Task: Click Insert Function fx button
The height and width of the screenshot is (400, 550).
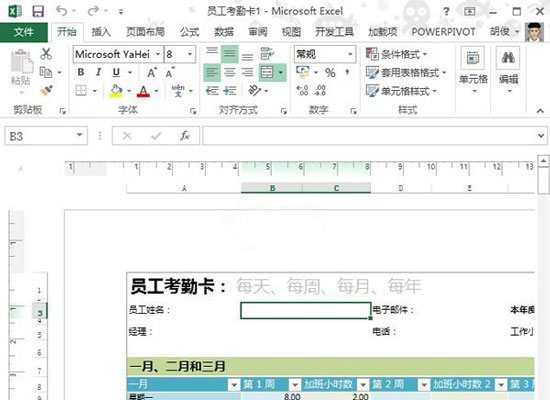Action: (185, 135)
